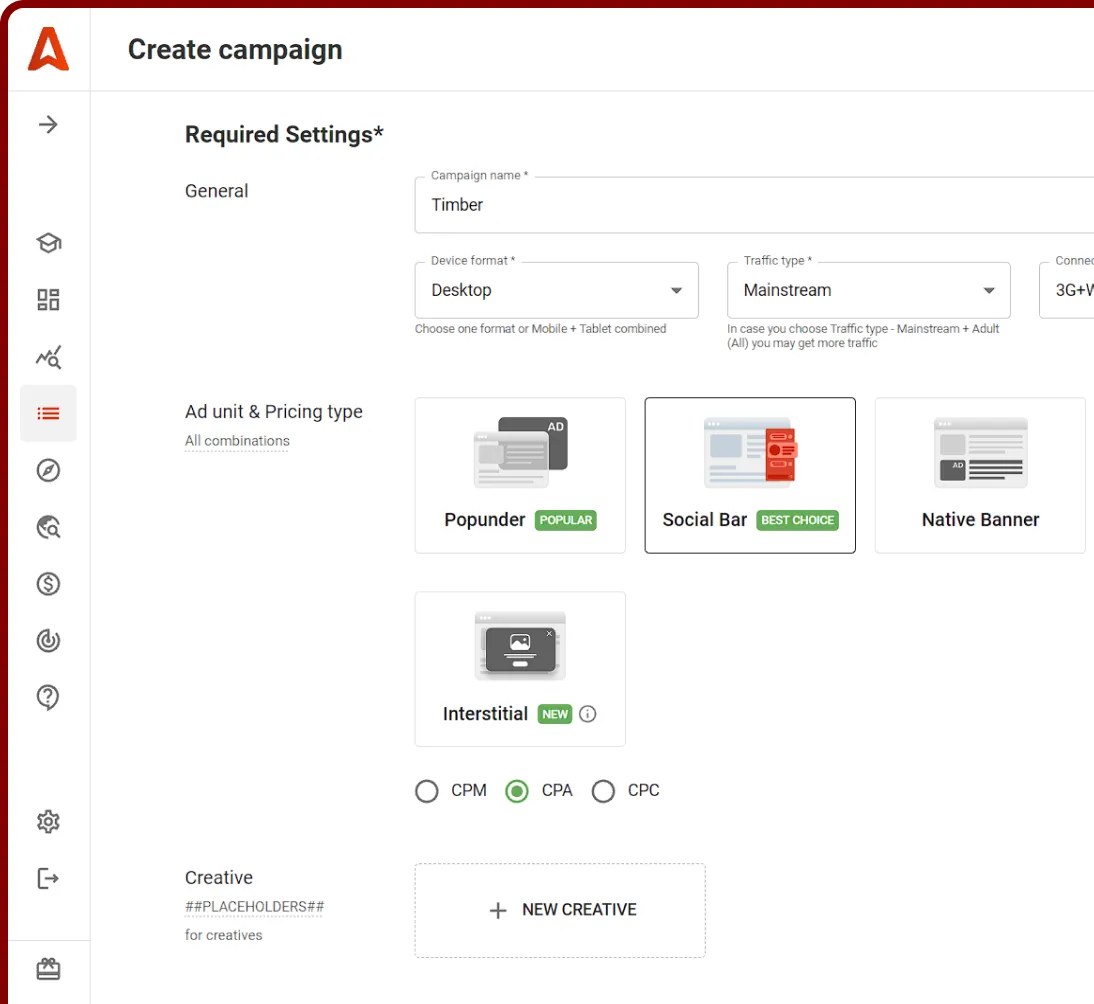Select the CPM pricing radio button
The image size is (1094, 1004).
point(427,792)
